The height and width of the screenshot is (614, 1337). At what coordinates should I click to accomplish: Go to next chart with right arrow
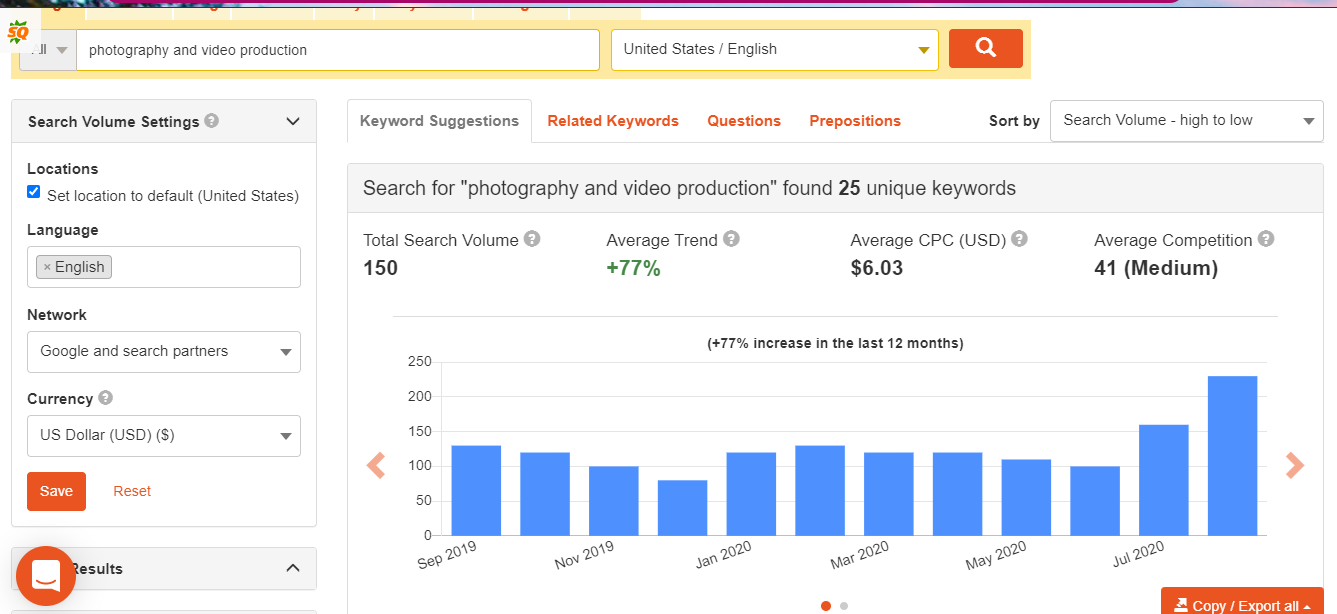tap(1294, 465)
